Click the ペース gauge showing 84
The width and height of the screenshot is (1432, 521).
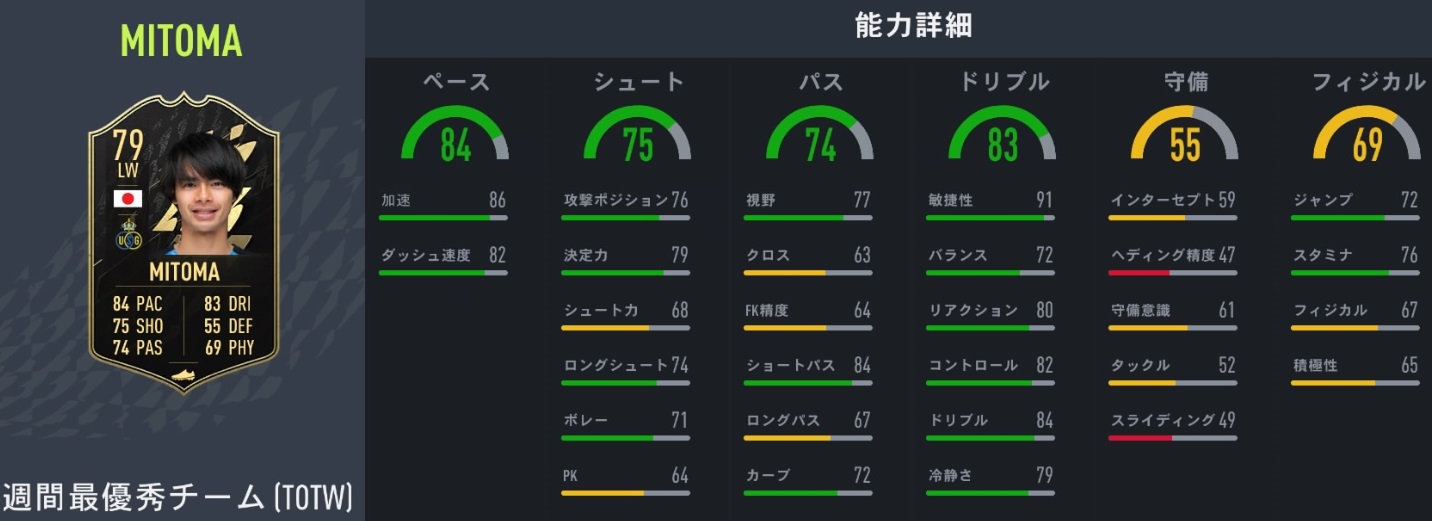click(x=455, y=137)
